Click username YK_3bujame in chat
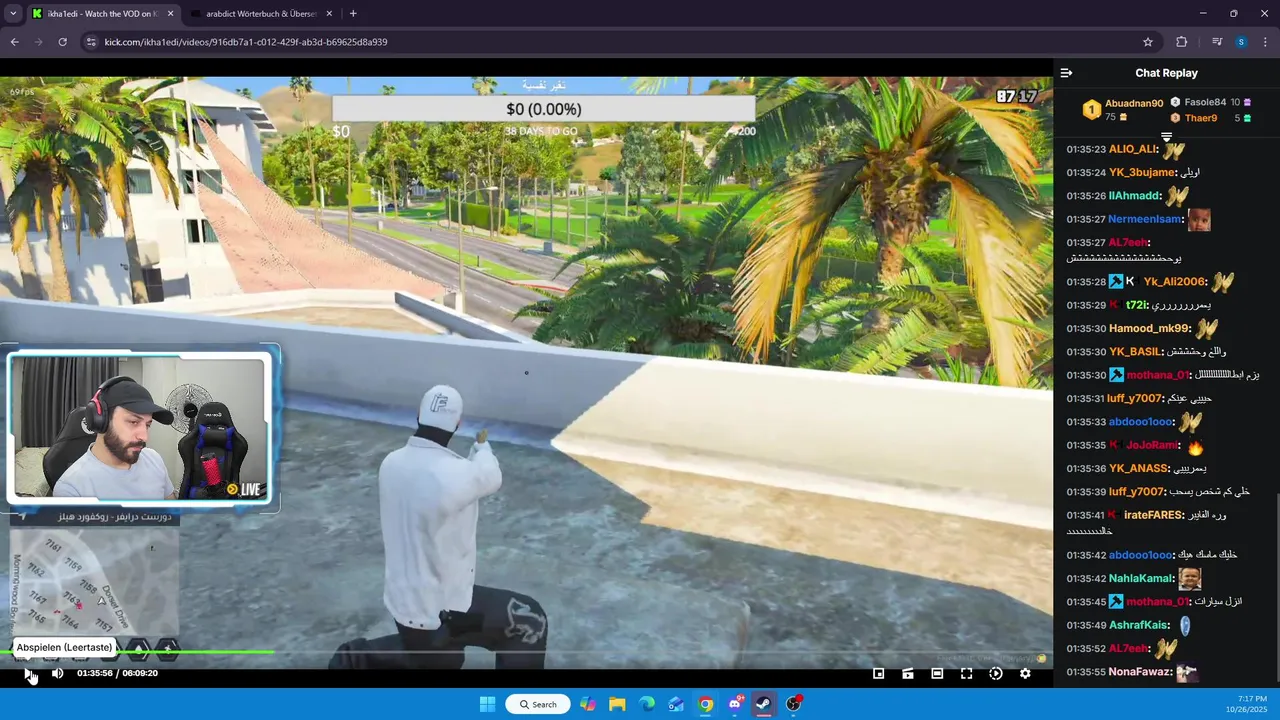Image resolution: width=1280 pixels, height=720 pixels. tap(1142, 172)
